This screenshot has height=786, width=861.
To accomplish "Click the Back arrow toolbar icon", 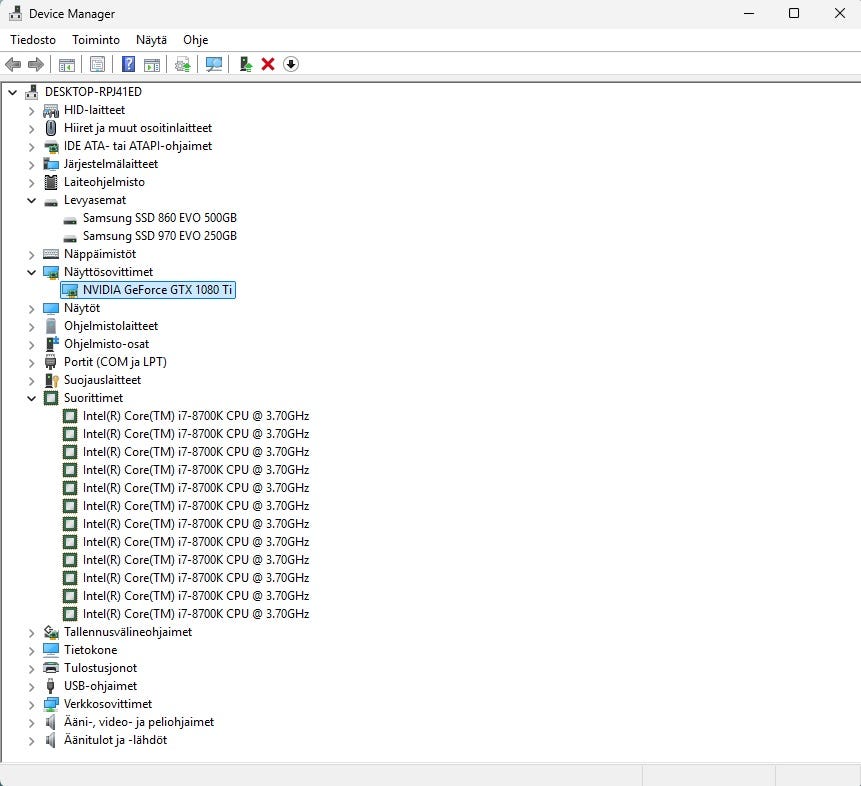I will (13, 64).
